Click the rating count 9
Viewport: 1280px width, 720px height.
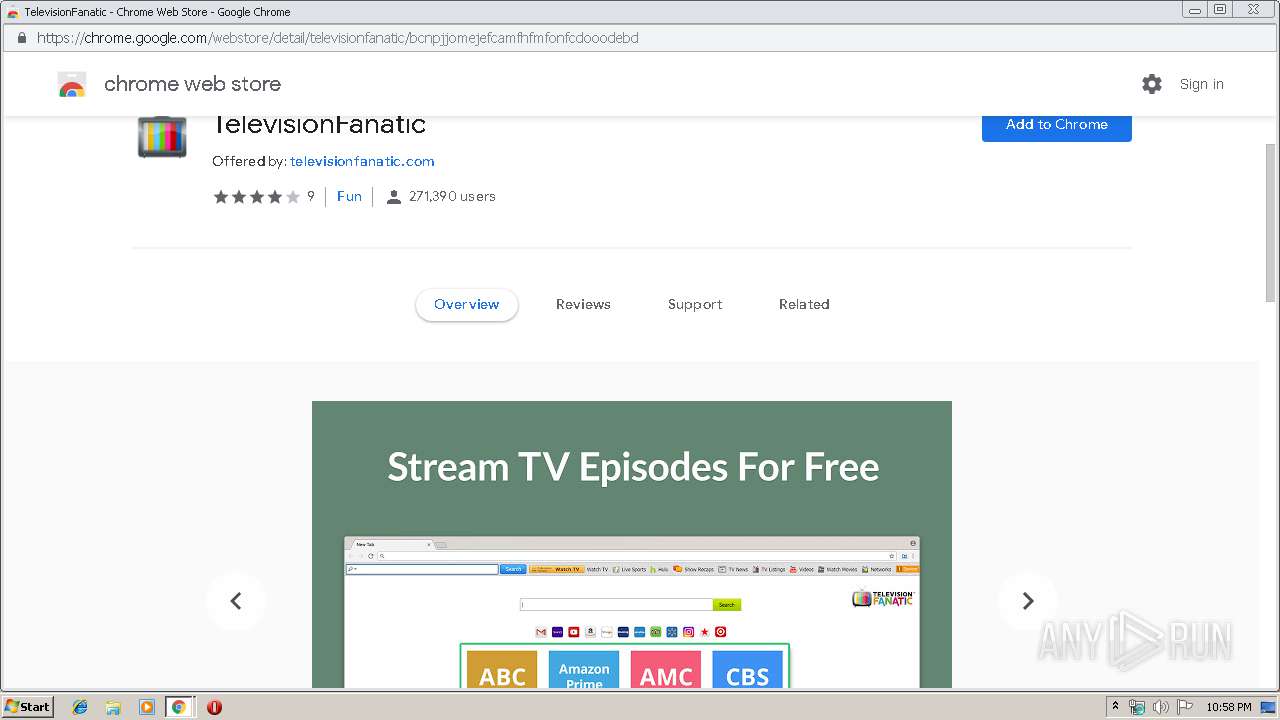[311, 197]
